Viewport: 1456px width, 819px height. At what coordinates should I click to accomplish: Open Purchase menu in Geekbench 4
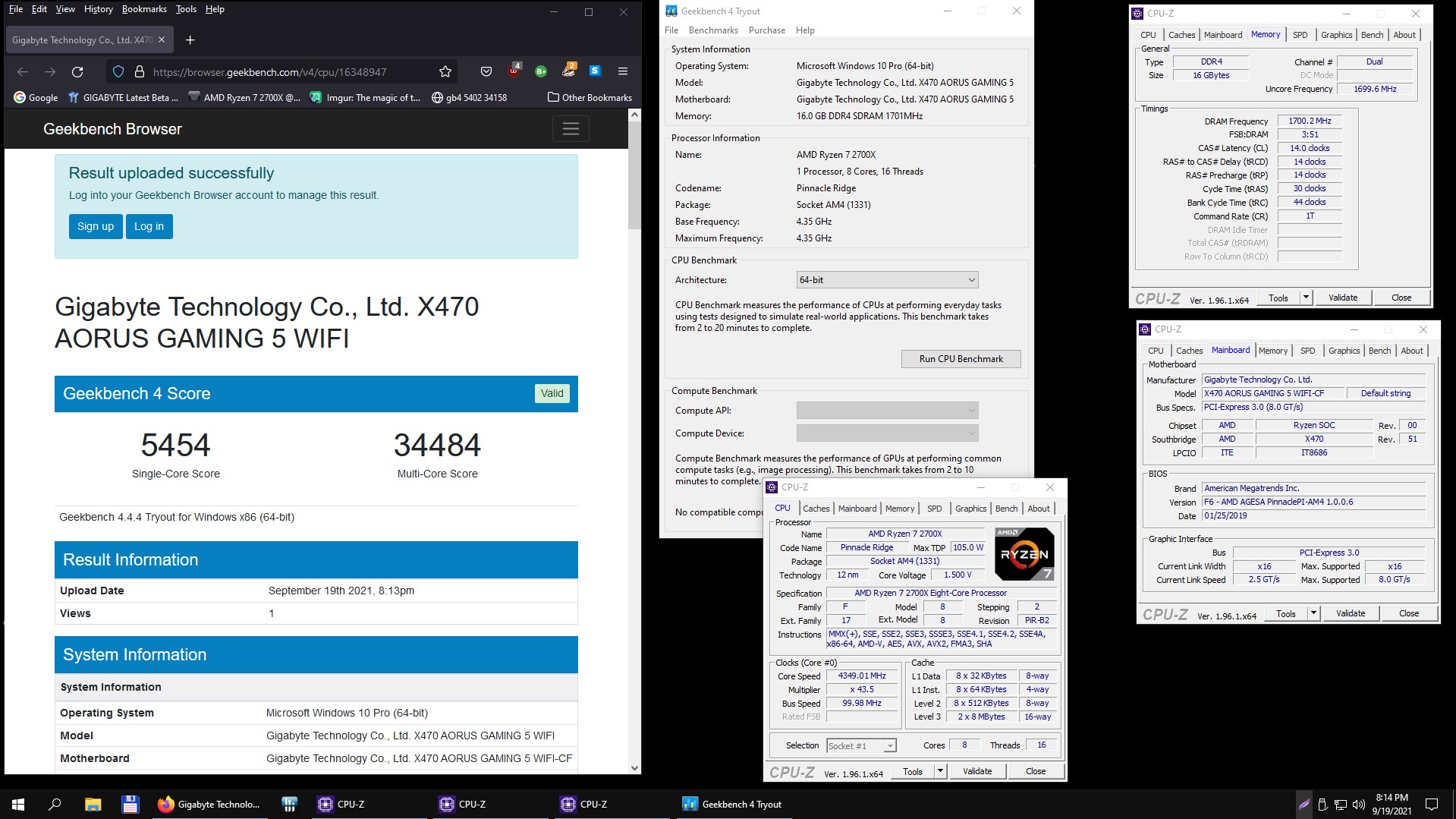[x=766, y=30]
